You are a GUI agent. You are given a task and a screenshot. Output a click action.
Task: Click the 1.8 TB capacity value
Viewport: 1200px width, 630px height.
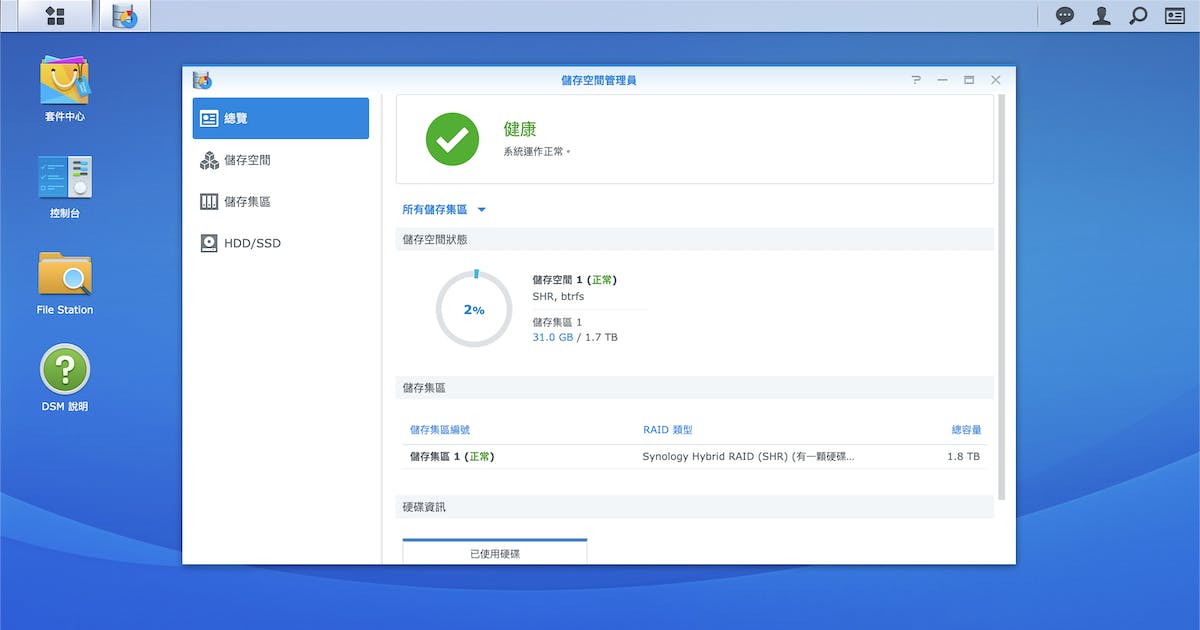(964, 457)
